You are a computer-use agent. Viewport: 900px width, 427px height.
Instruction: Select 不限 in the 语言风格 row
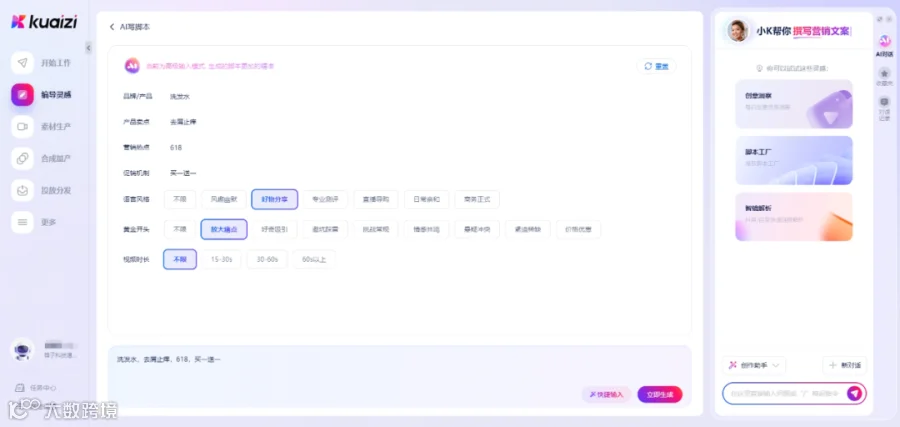180,200
